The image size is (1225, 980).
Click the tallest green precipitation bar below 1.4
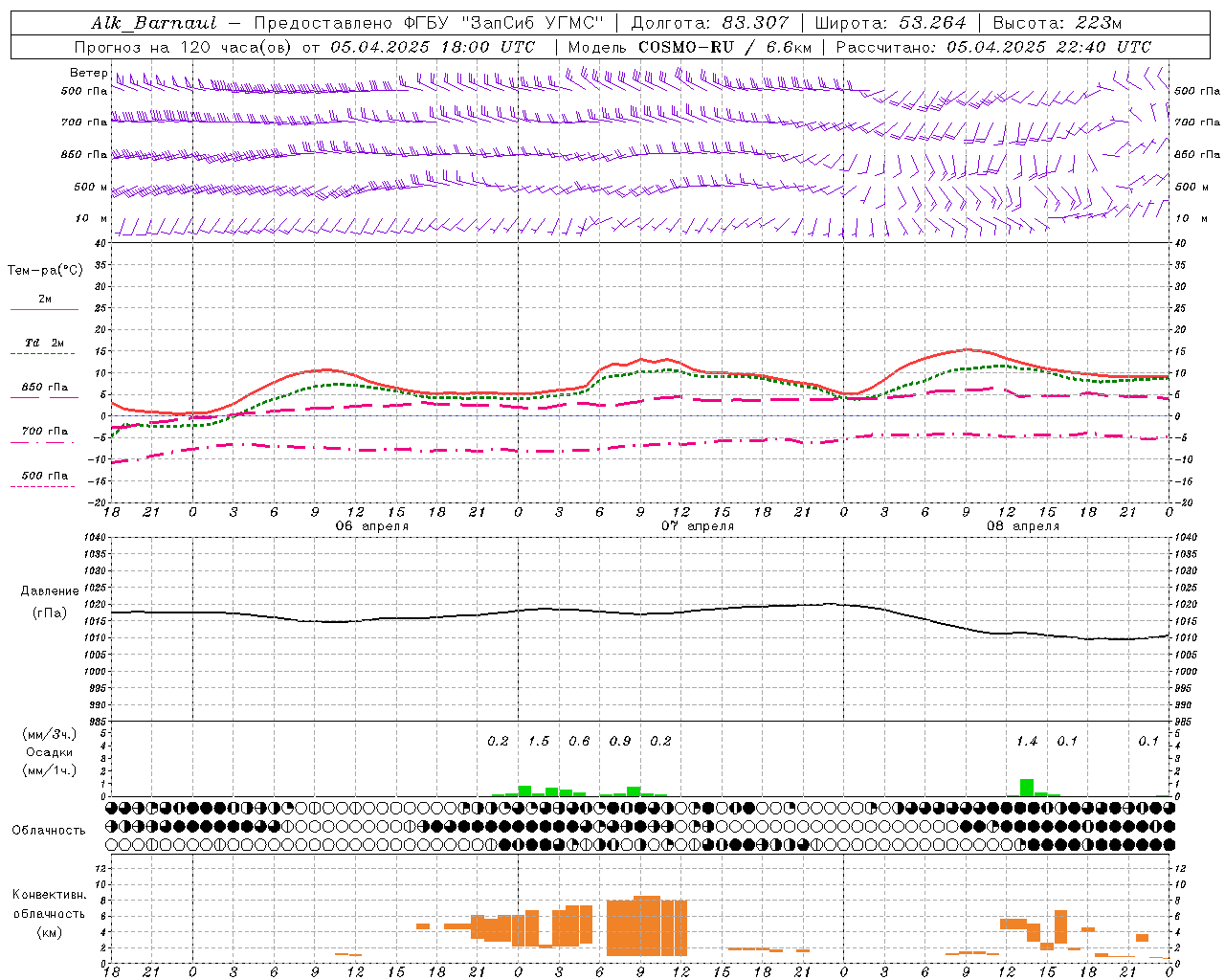pyautogui.click(x=1027, y=788)
